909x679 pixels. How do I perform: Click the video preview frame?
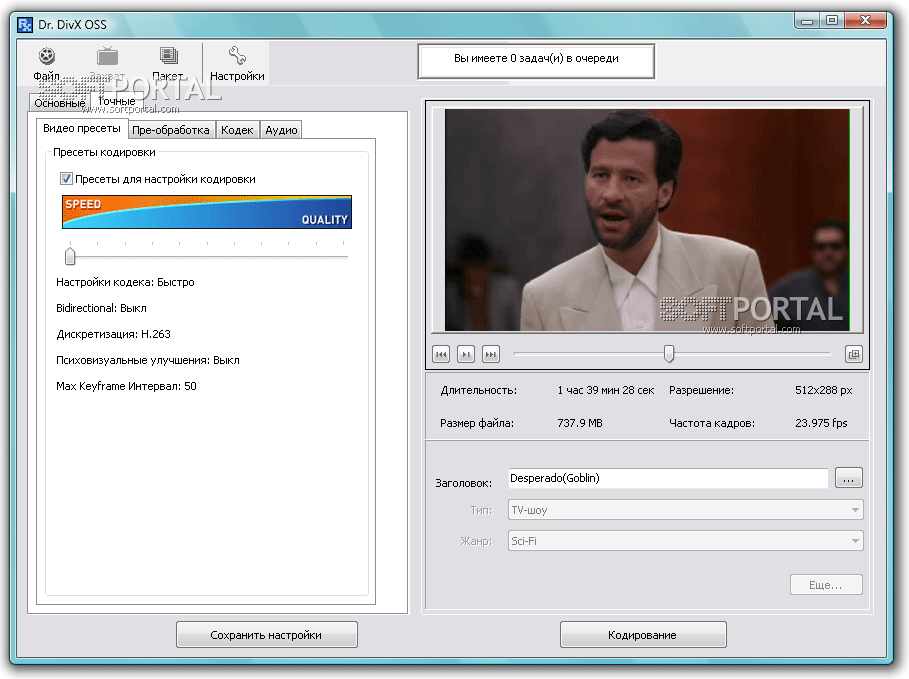[647, 220]
